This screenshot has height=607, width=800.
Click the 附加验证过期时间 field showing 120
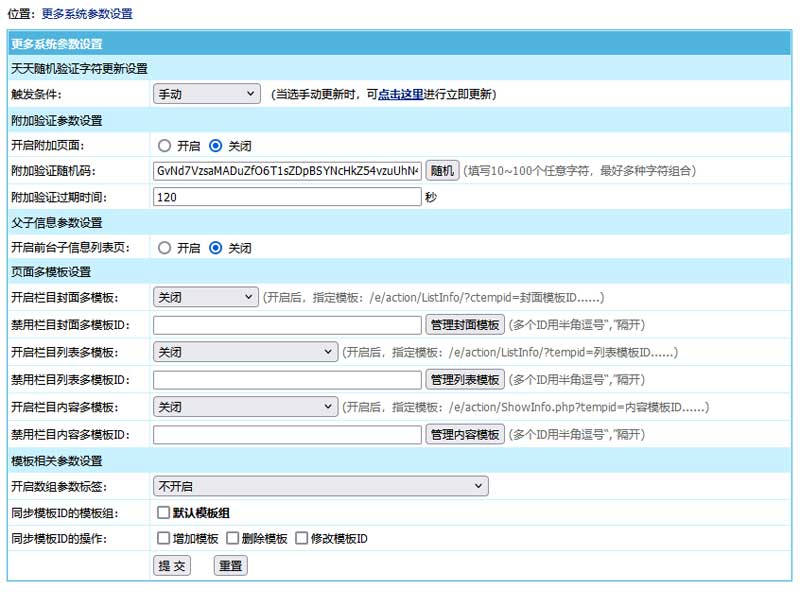point(287,197)
